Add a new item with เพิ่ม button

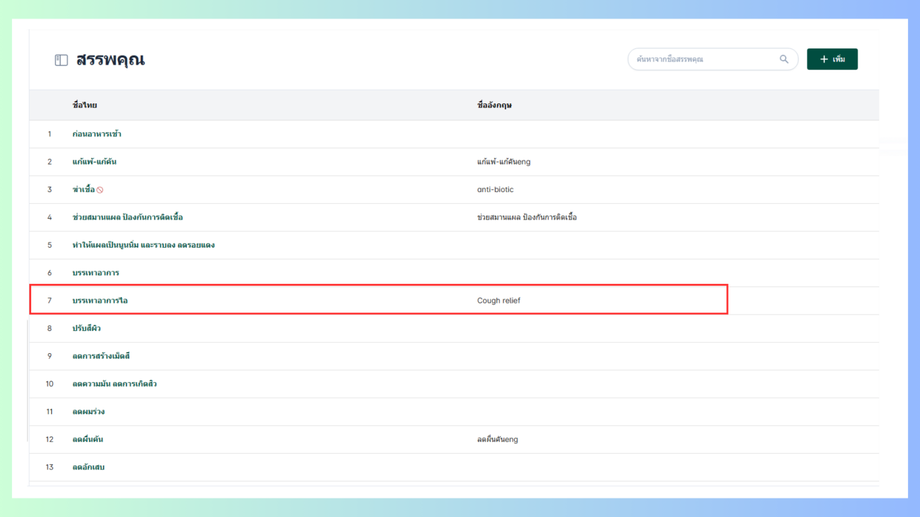832,59
